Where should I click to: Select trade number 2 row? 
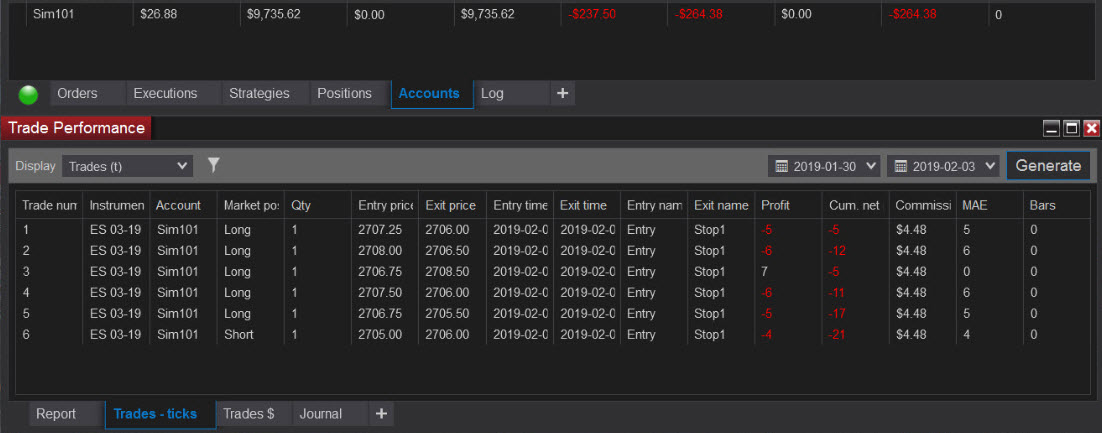553,251
